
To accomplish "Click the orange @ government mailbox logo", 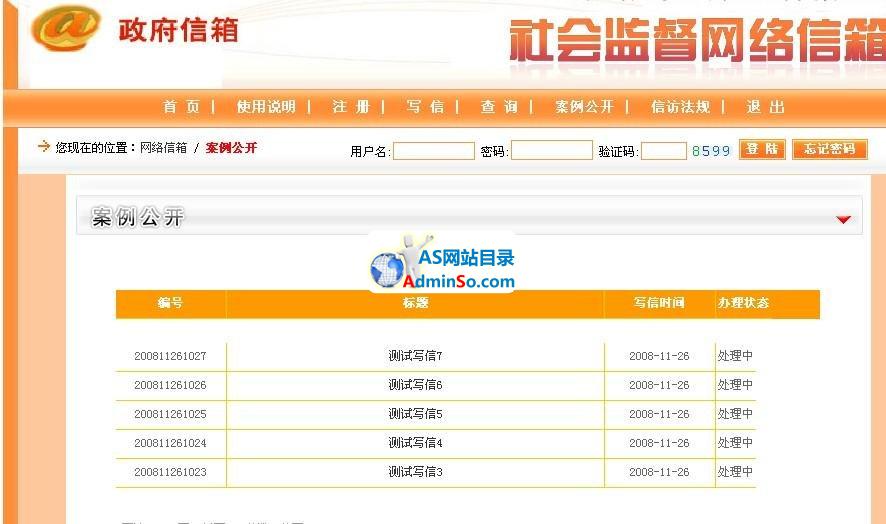I will [x=66, y=28].
